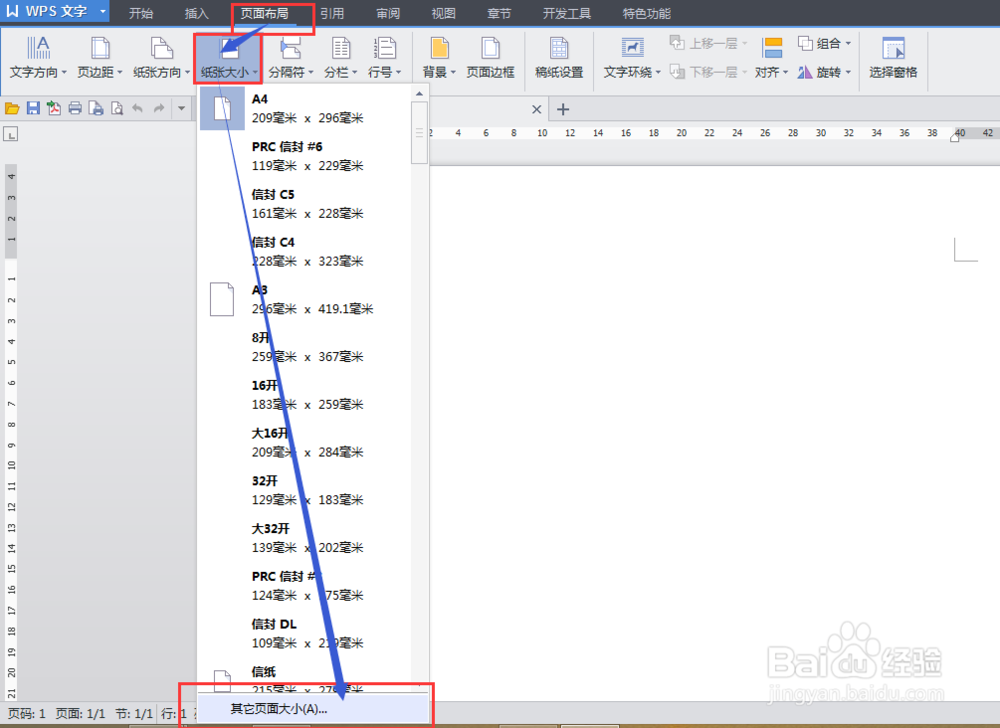Open a file using the folder icon

click(11, 107)
